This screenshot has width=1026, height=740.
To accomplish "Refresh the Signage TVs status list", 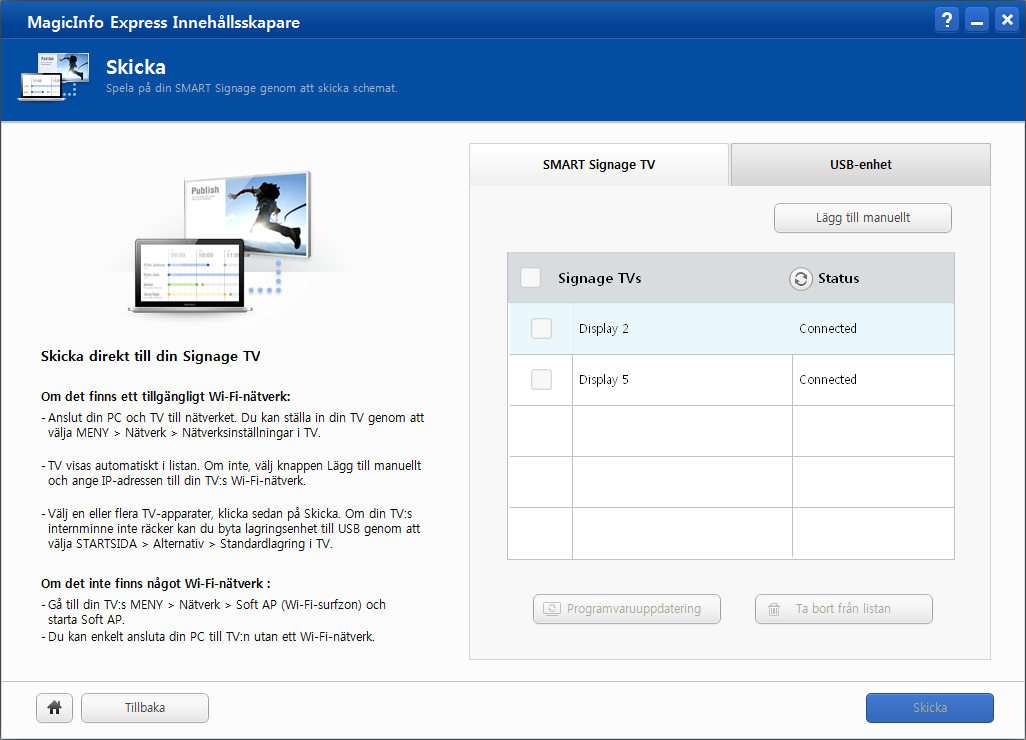I will pyautogui.click(x=800, y=279).
